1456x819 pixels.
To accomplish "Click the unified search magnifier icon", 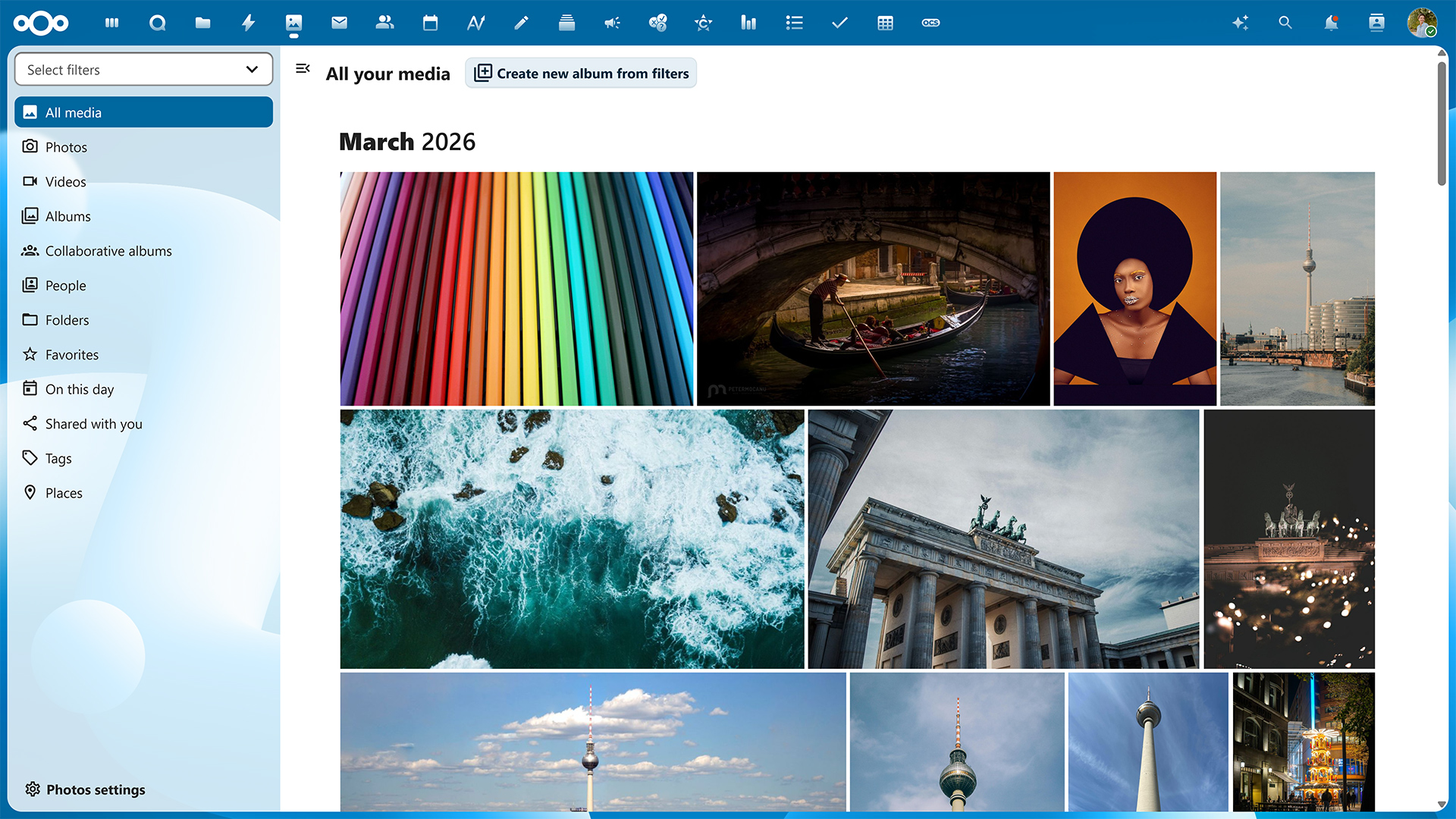I will [x=1285, y=23].
